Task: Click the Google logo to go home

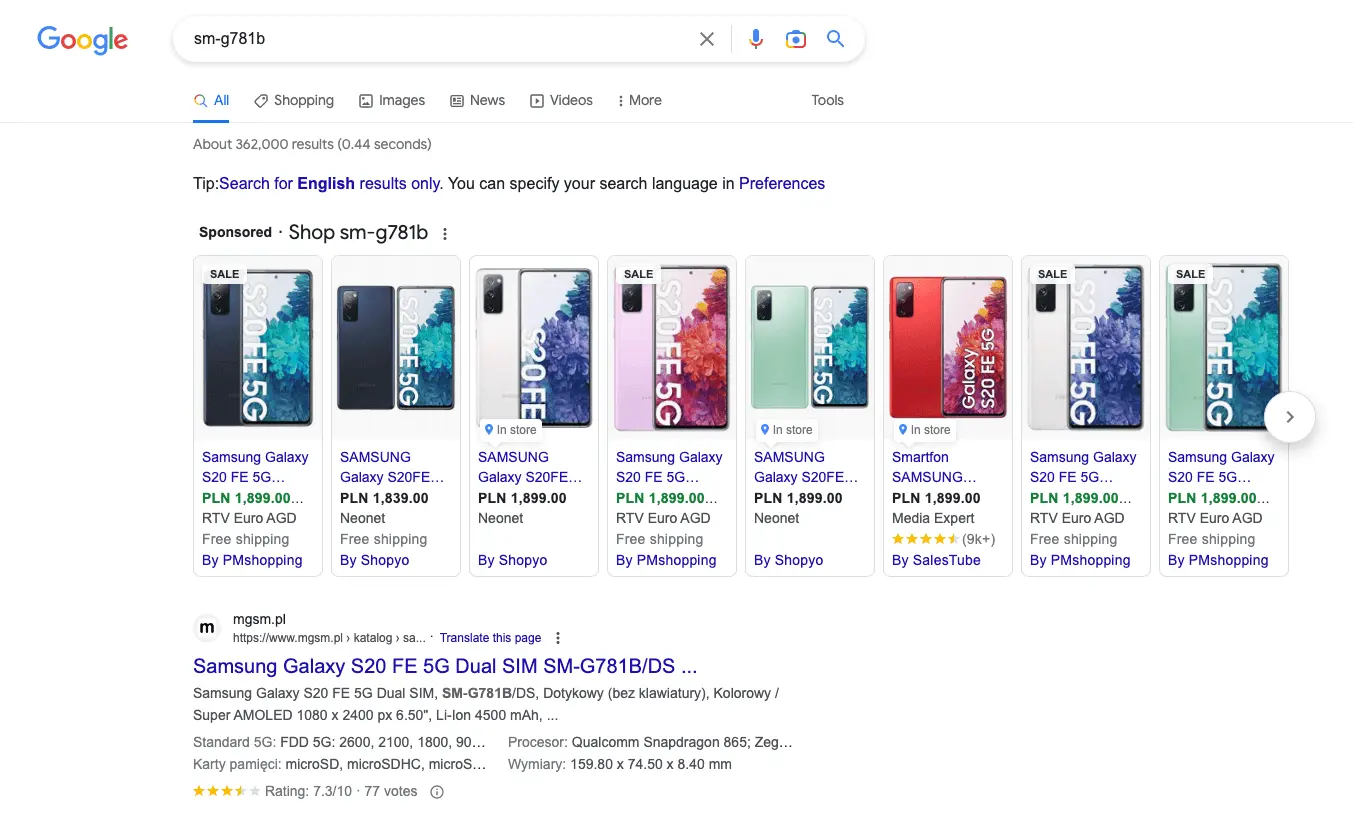Action: point(82,40)
